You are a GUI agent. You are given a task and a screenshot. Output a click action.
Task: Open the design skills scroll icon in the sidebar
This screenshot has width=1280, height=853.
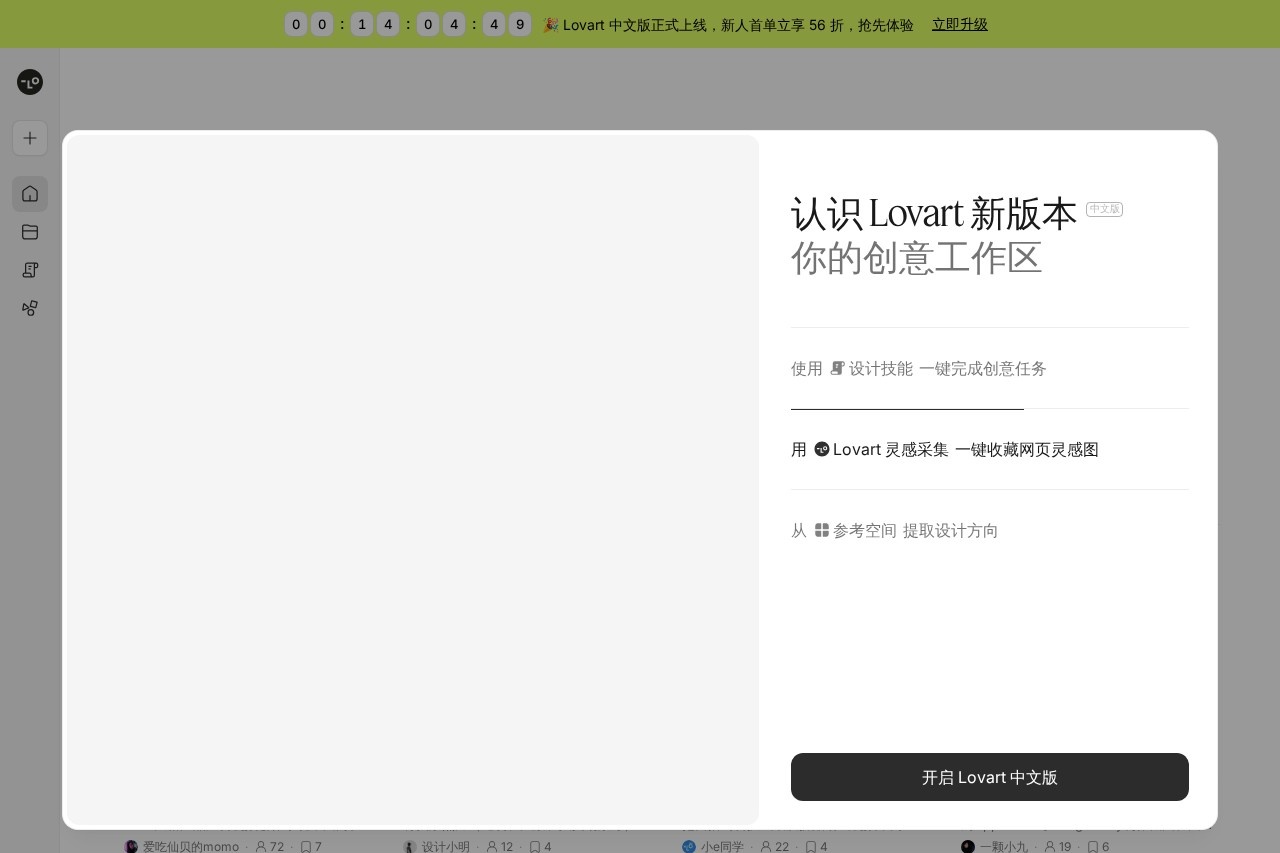30,270
